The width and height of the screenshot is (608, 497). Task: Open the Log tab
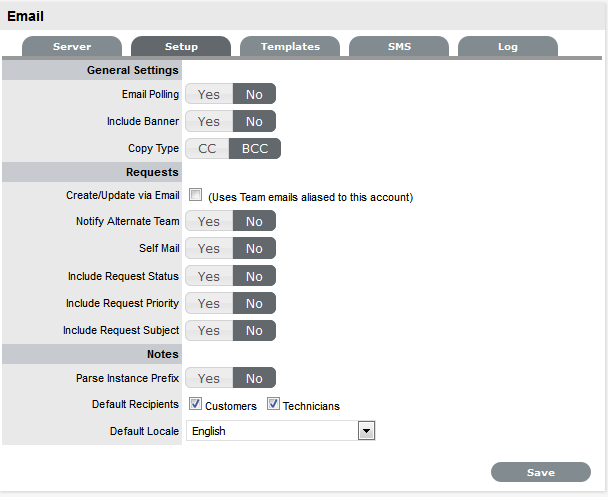point(508,47)
